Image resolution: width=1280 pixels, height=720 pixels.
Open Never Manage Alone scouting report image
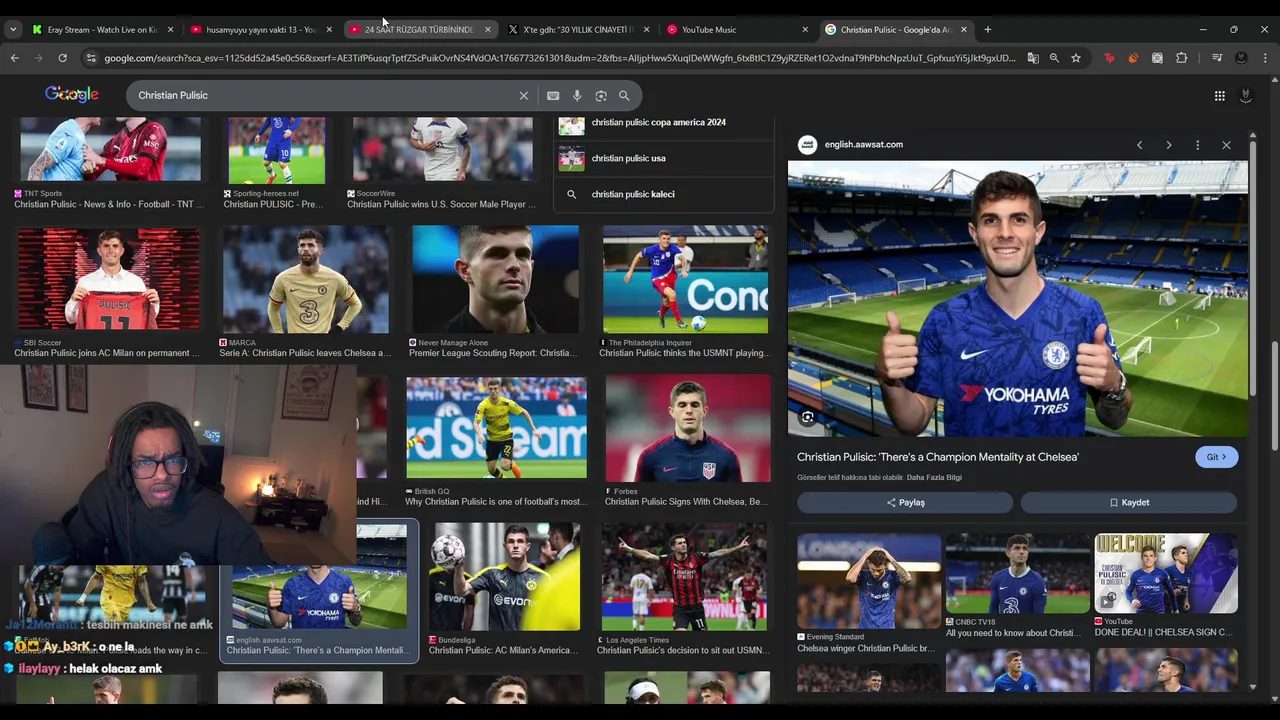point(495,279)
